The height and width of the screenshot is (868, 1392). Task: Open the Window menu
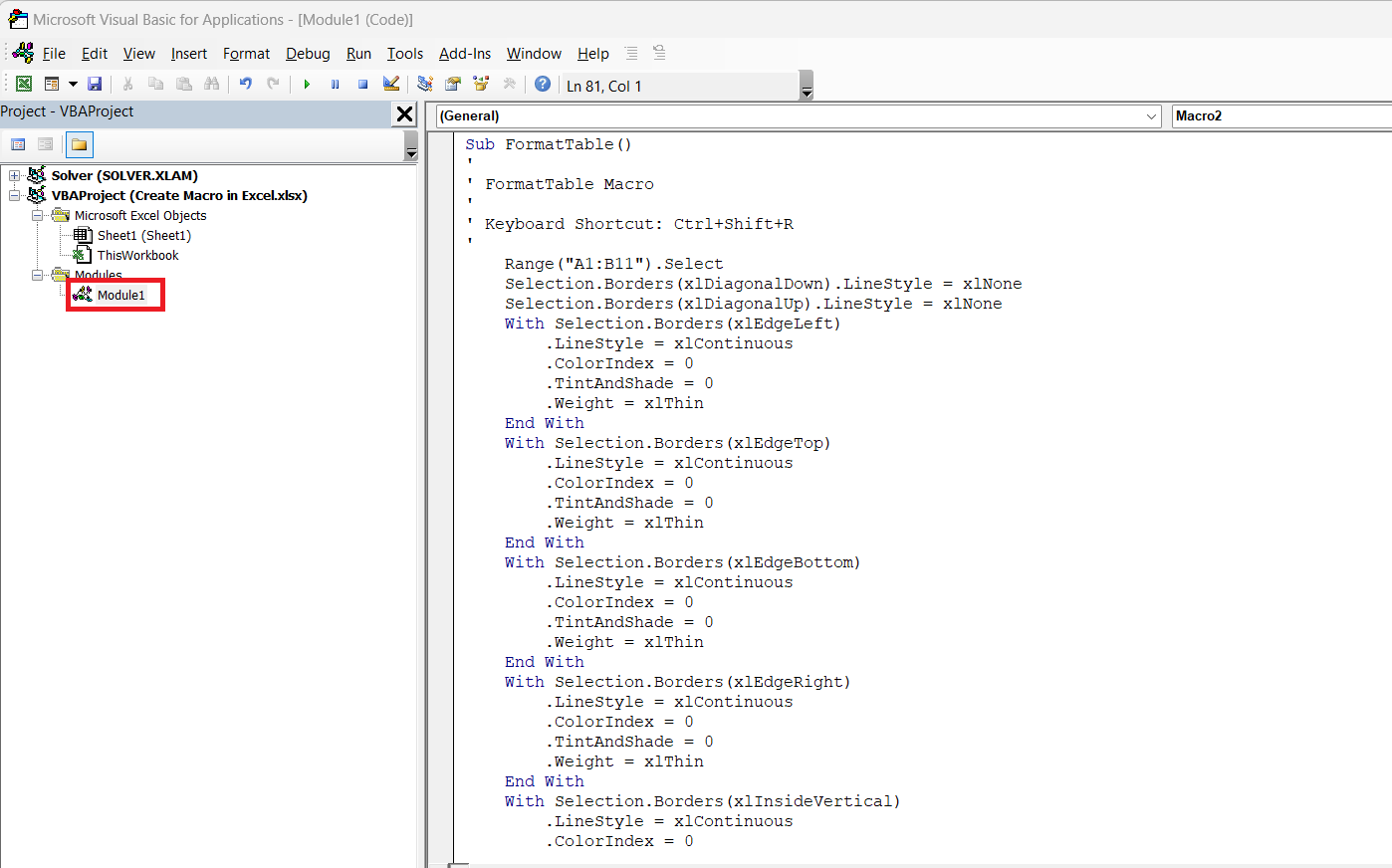point(534,54)
